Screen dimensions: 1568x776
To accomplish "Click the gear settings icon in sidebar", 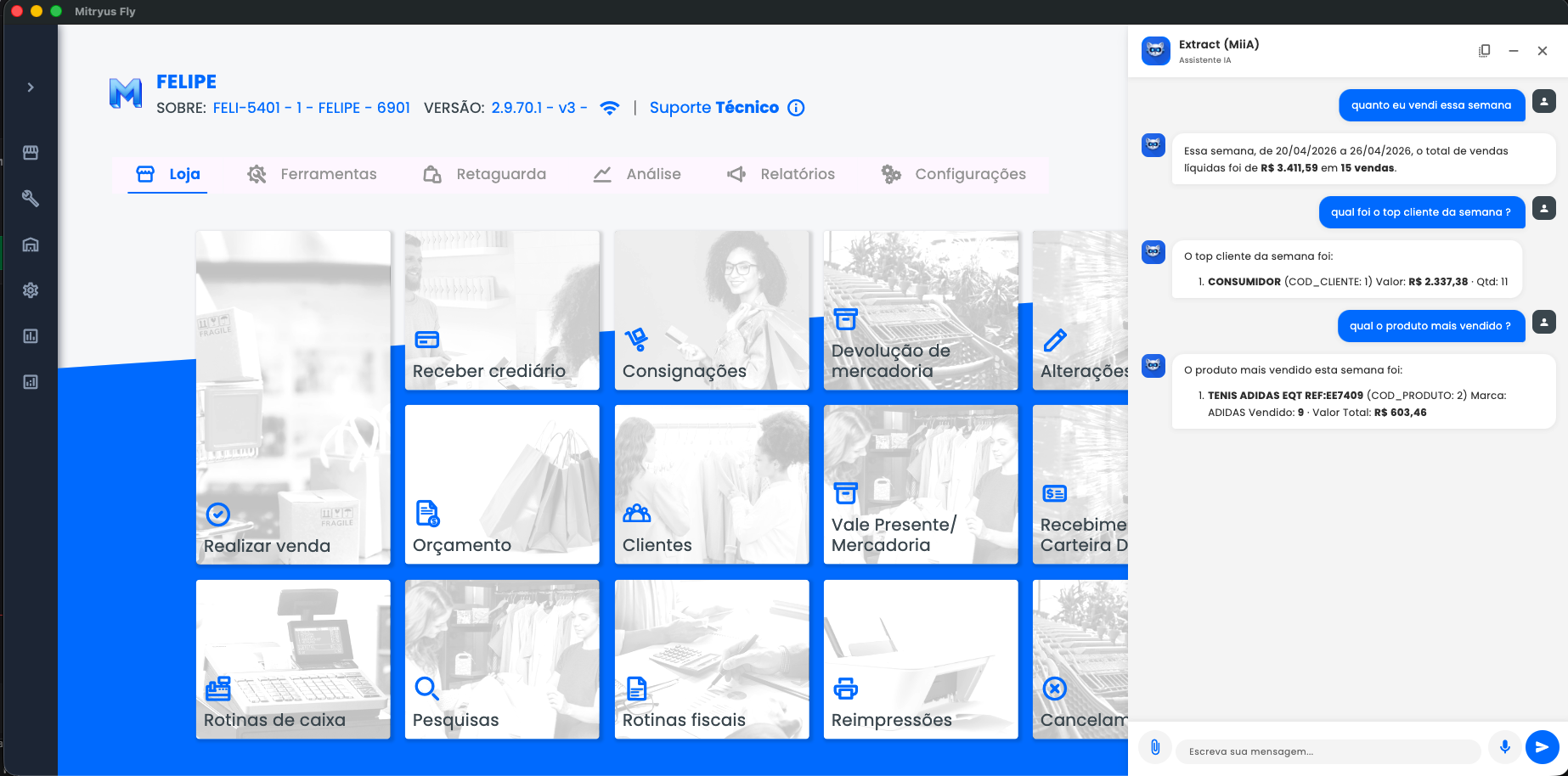I will [31, 290].
